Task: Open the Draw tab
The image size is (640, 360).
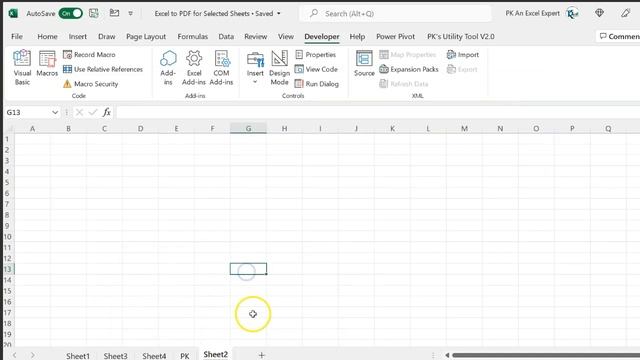Action: pos(107,37)
